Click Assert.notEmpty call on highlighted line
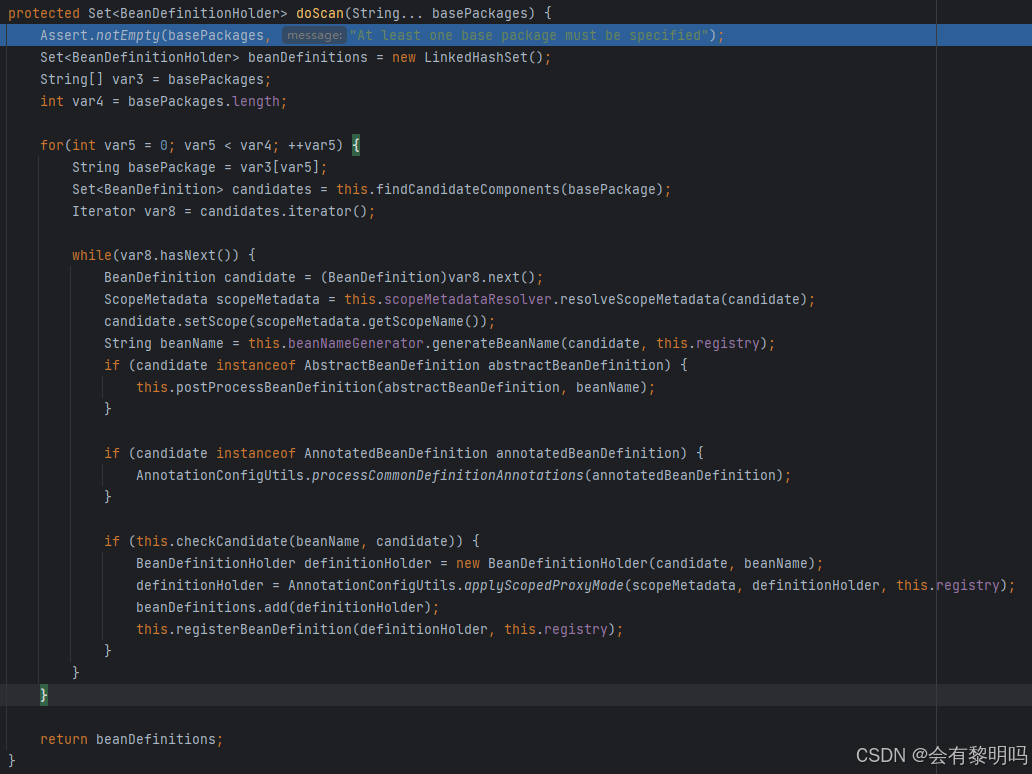This screenshot has width=1032, height=774. click(100, 36)
